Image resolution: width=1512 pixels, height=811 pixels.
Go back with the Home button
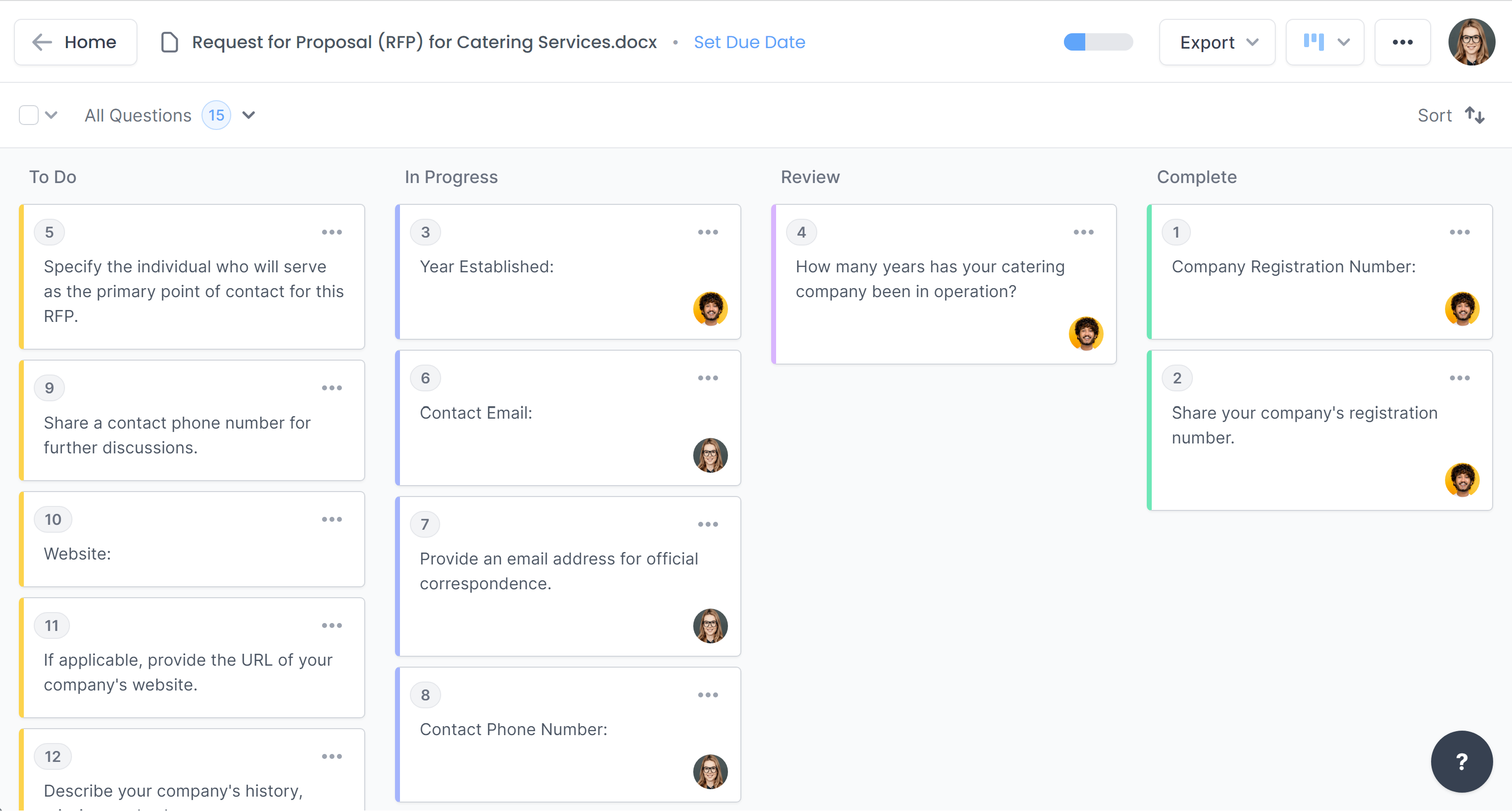(x=76, y=42)
